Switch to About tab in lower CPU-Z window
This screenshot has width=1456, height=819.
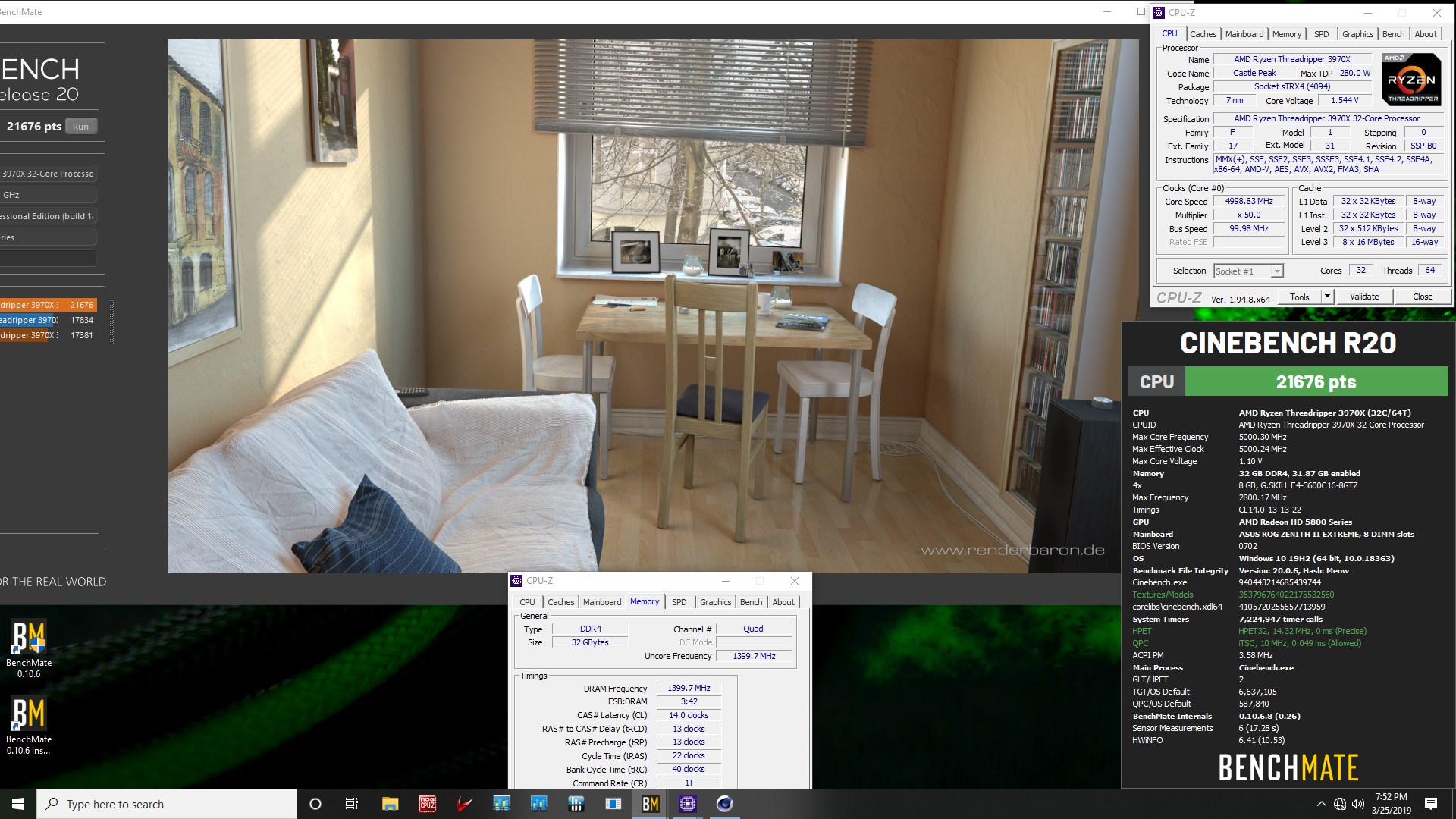783,602
